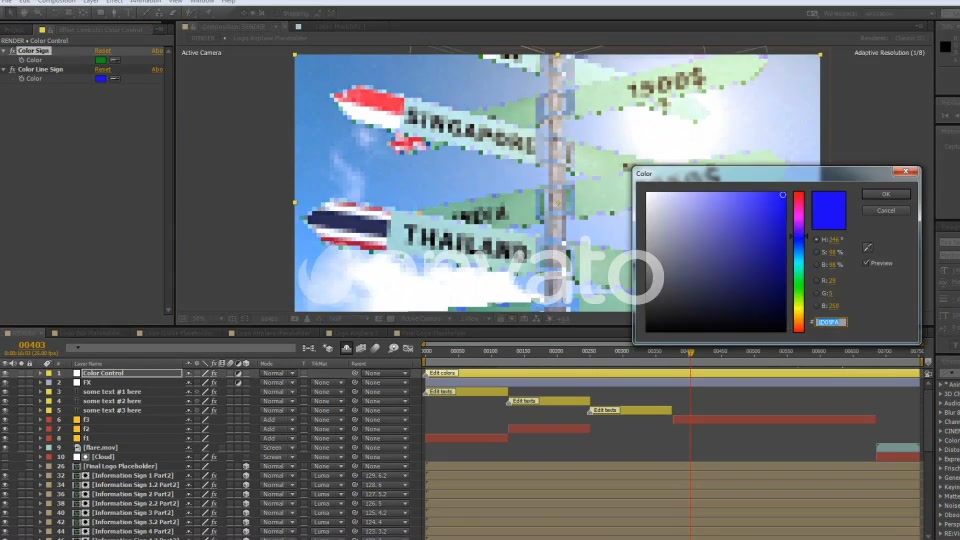Toggle Frame Blending for the timeline
Viewport: 960px width, 540px height.
point(361,348)
